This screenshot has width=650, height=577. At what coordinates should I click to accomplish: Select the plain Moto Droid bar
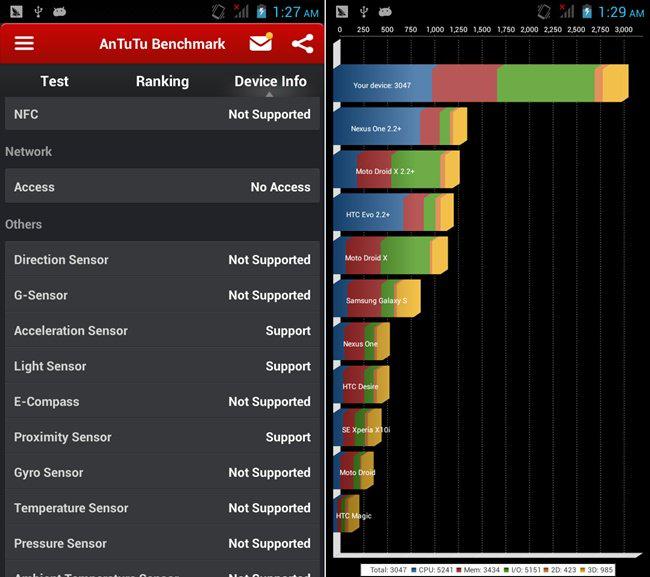click(x=354, y=470)
